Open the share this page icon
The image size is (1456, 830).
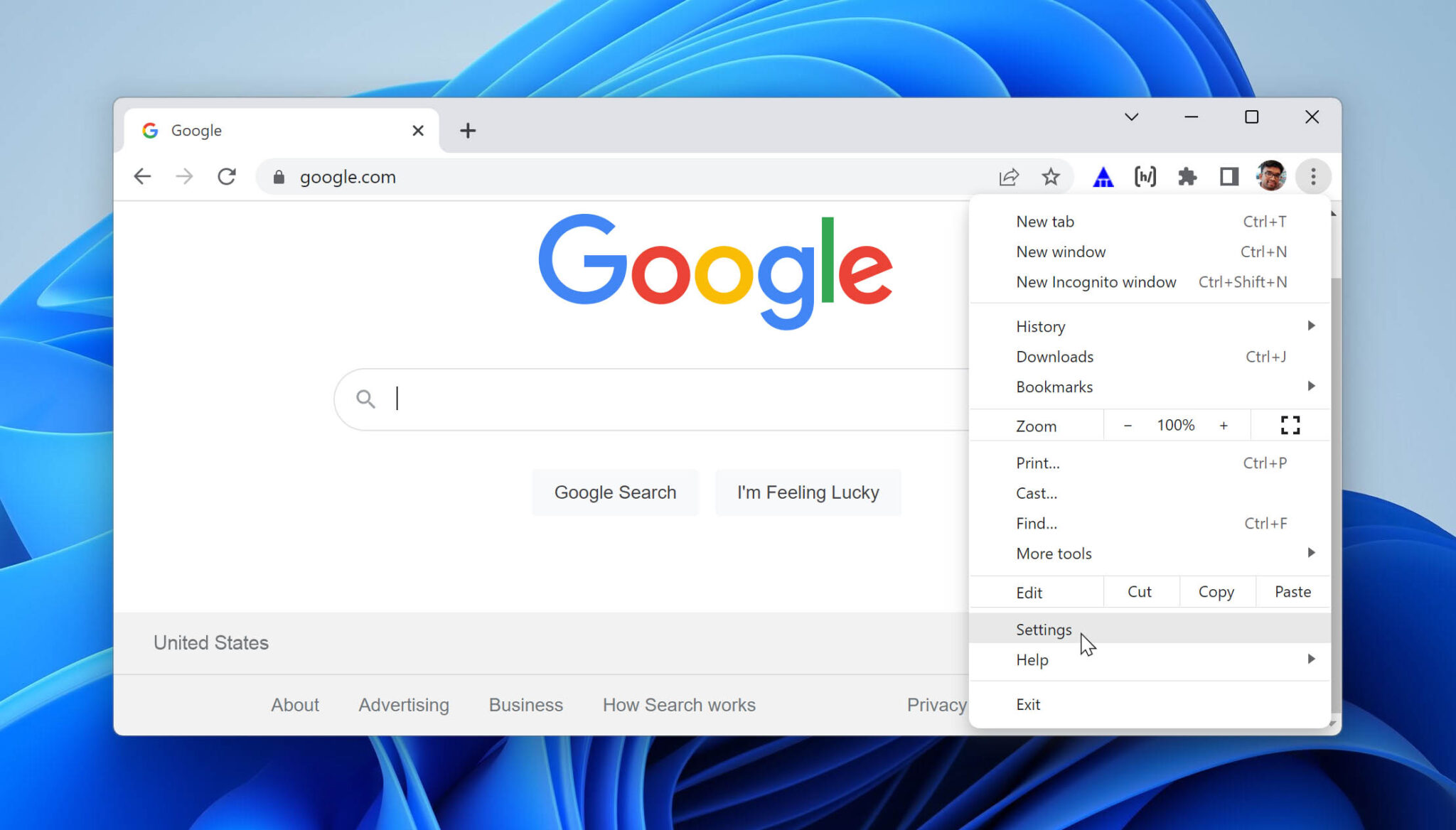tap(1010, 176)
